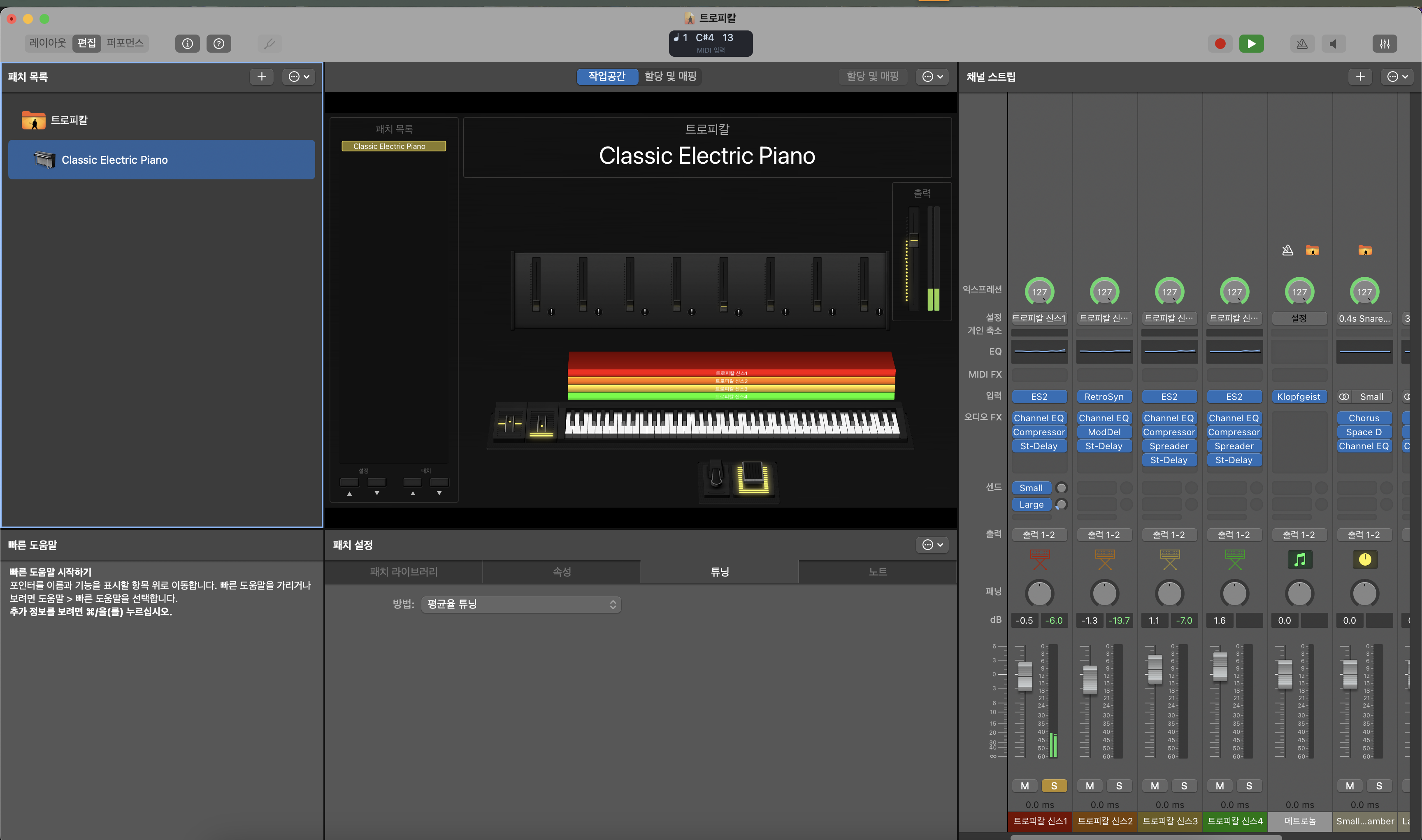The width and height of the screenshot is (1422, 840).
Task: Click the EQ thumbnail on 트로피칼 신스1
Action: [1039, 351]
